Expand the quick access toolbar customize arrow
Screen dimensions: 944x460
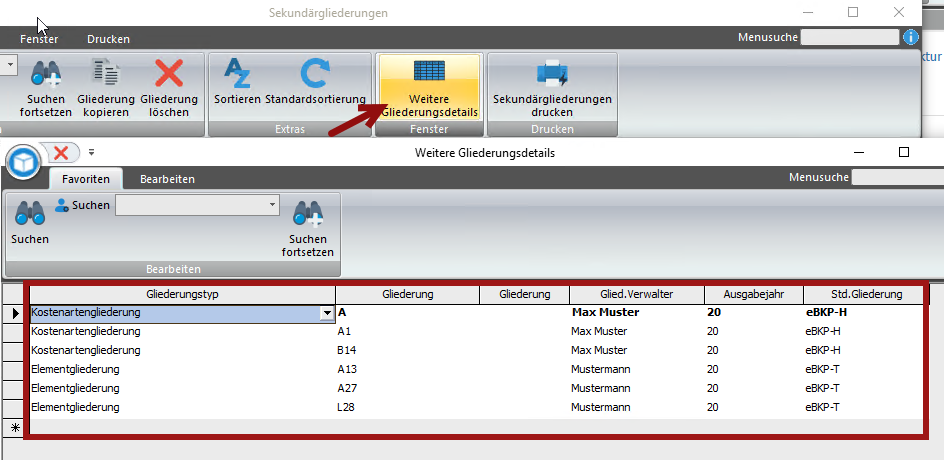91,153
